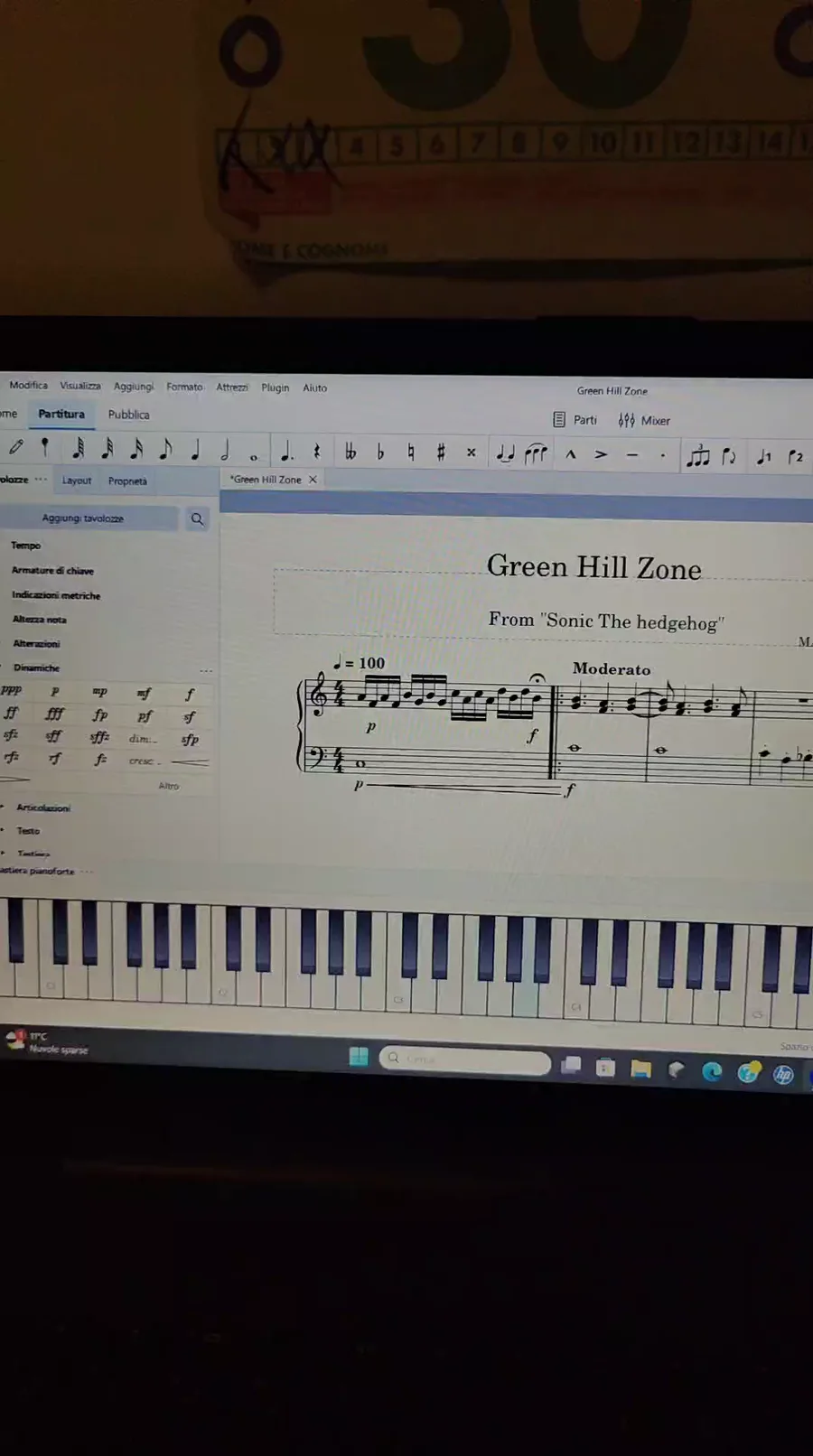
Task: Toggle the natural accidental
Action: (x=411, y=453)
